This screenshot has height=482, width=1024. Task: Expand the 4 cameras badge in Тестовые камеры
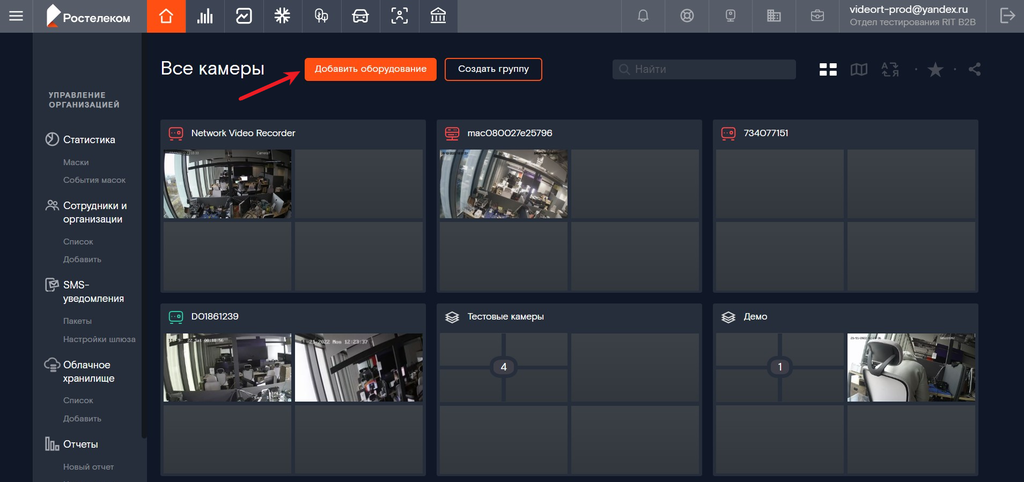pos(503,368)
